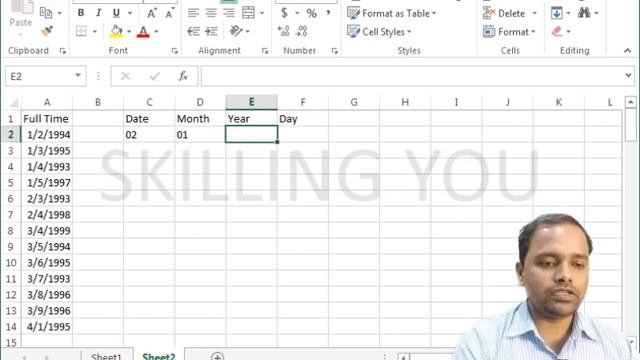Image resolution: width=640 pixels, height=360 pixels.
Task: Click the Cancel X in formula bar
Action: (125, 76)
